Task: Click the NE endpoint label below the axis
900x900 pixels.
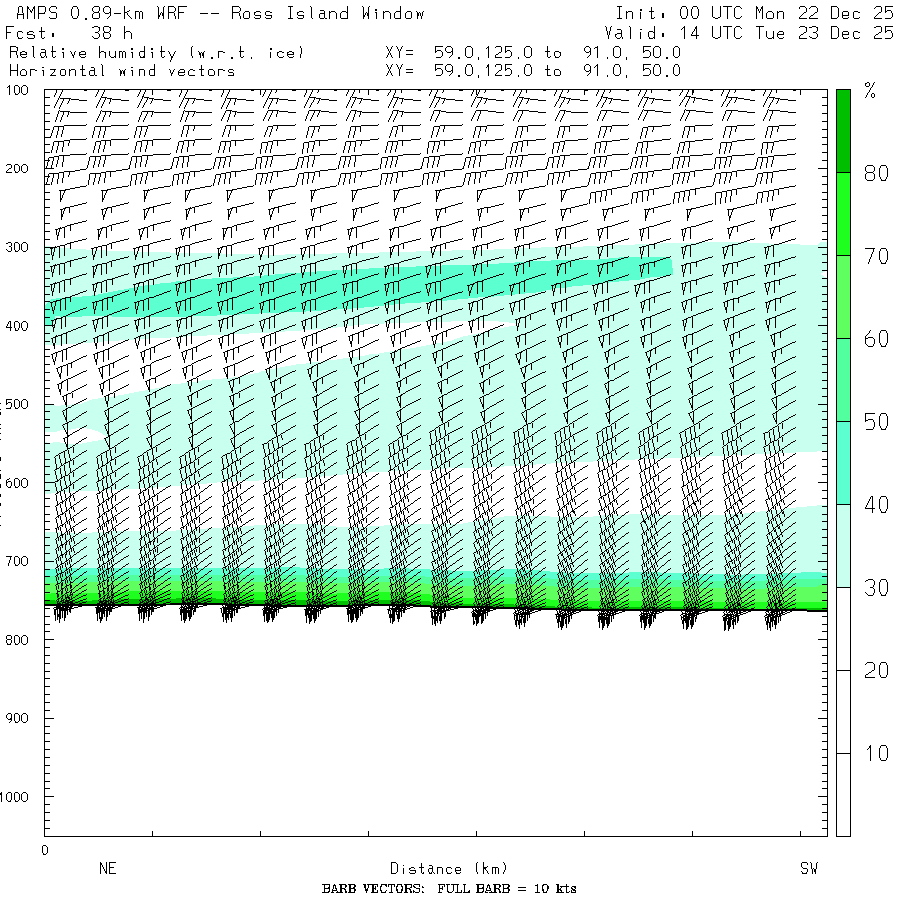Action: (108, 869)
